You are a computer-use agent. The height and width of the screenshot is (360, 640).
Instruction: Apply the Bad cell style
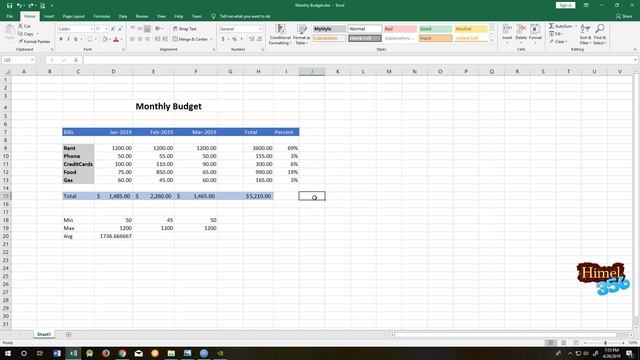point(400,29)
